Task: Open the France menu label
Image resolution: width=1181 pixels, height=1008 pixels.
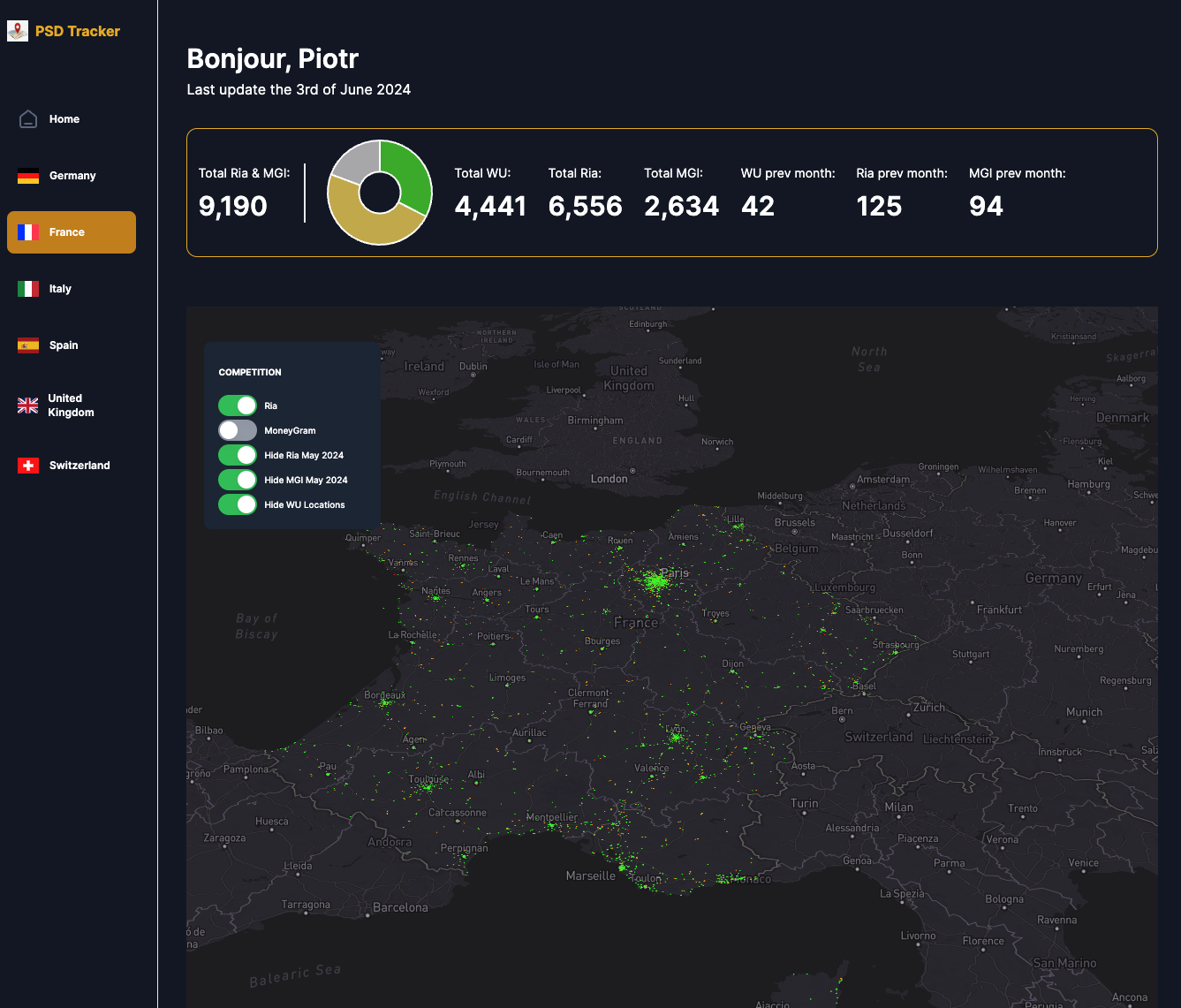Action: pyautogui.click(x=67, y=232)
